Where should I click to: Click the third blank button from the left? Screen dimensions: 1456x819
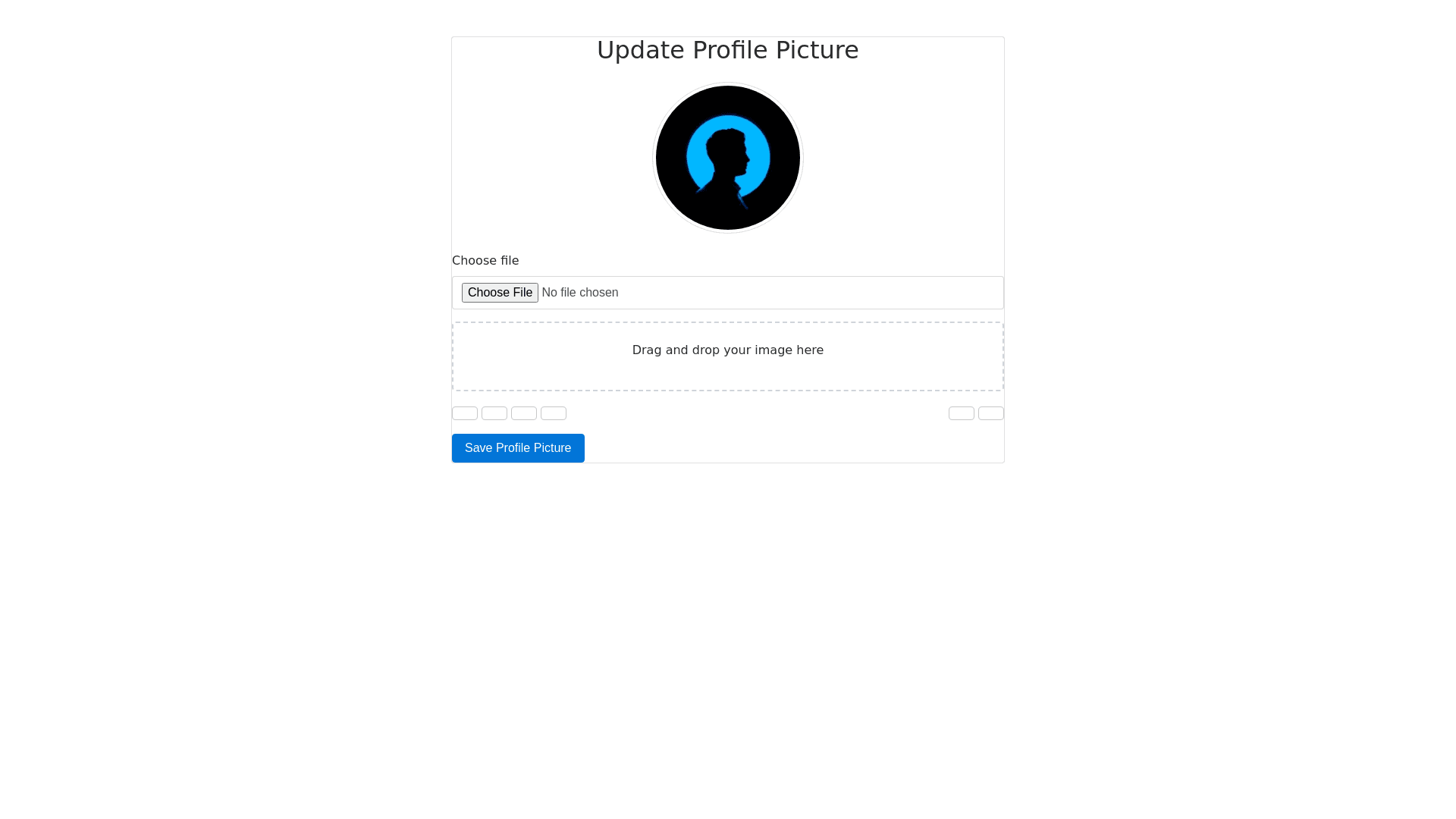click(524, 413)
